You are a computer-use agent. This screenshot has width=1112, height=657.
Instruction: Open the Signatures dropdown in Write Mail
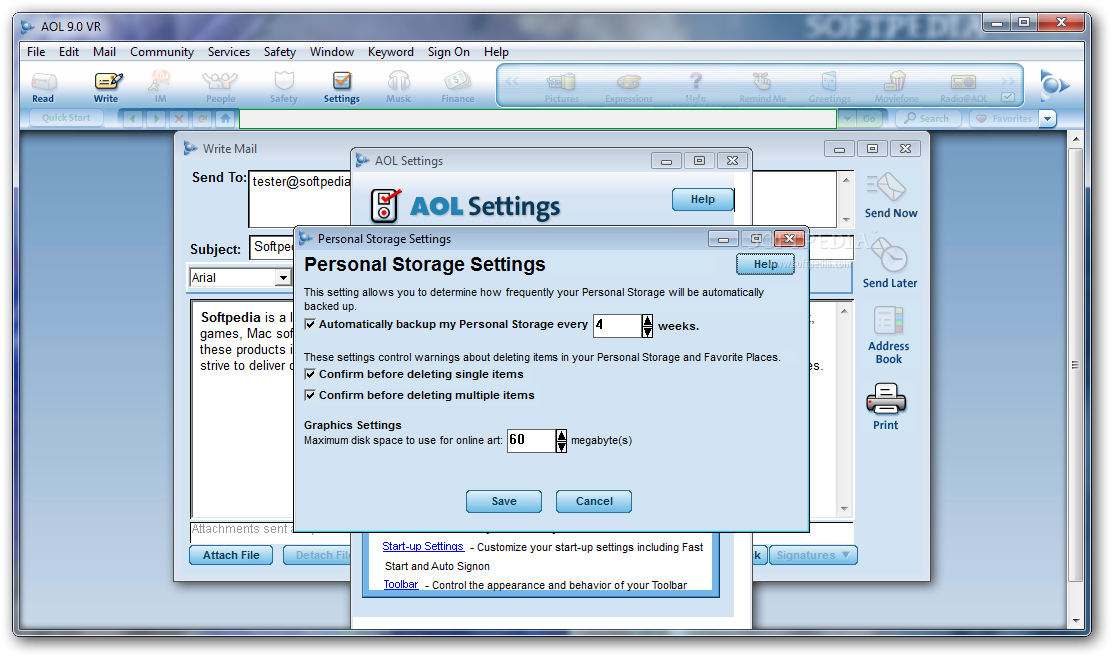(813, 555)
